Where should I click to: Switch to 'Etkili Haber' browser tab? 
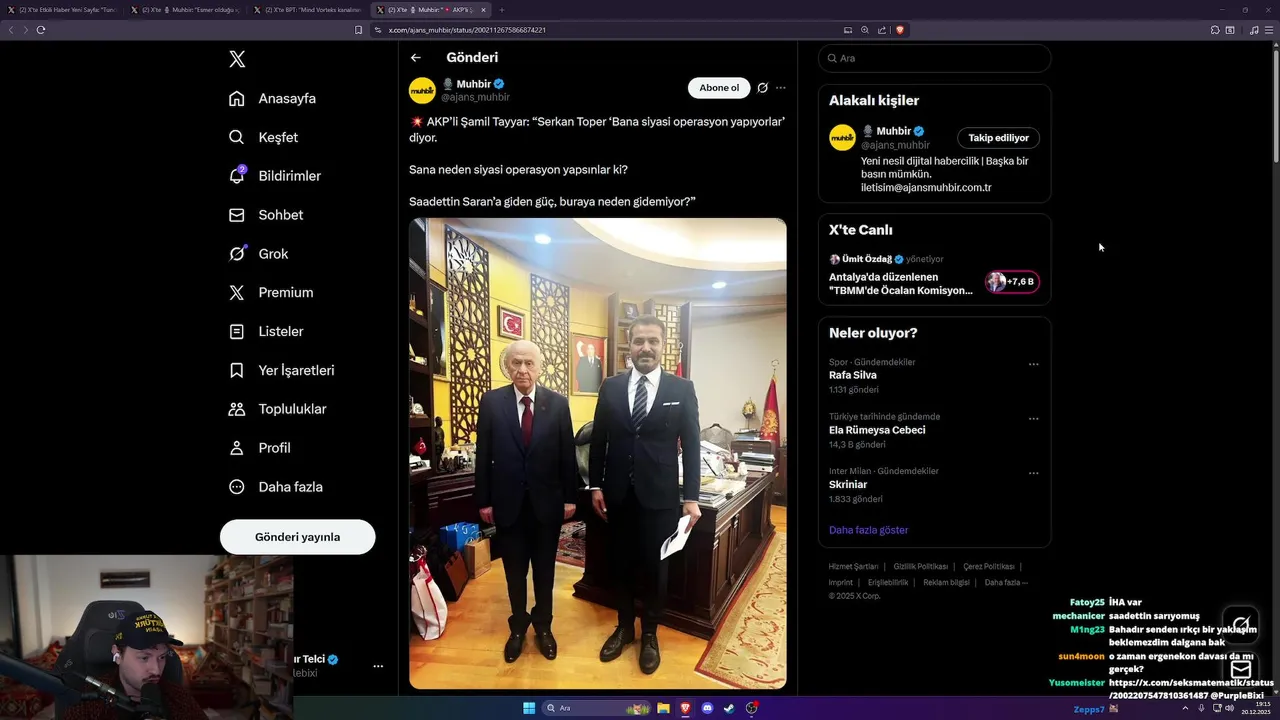[62, 10]
